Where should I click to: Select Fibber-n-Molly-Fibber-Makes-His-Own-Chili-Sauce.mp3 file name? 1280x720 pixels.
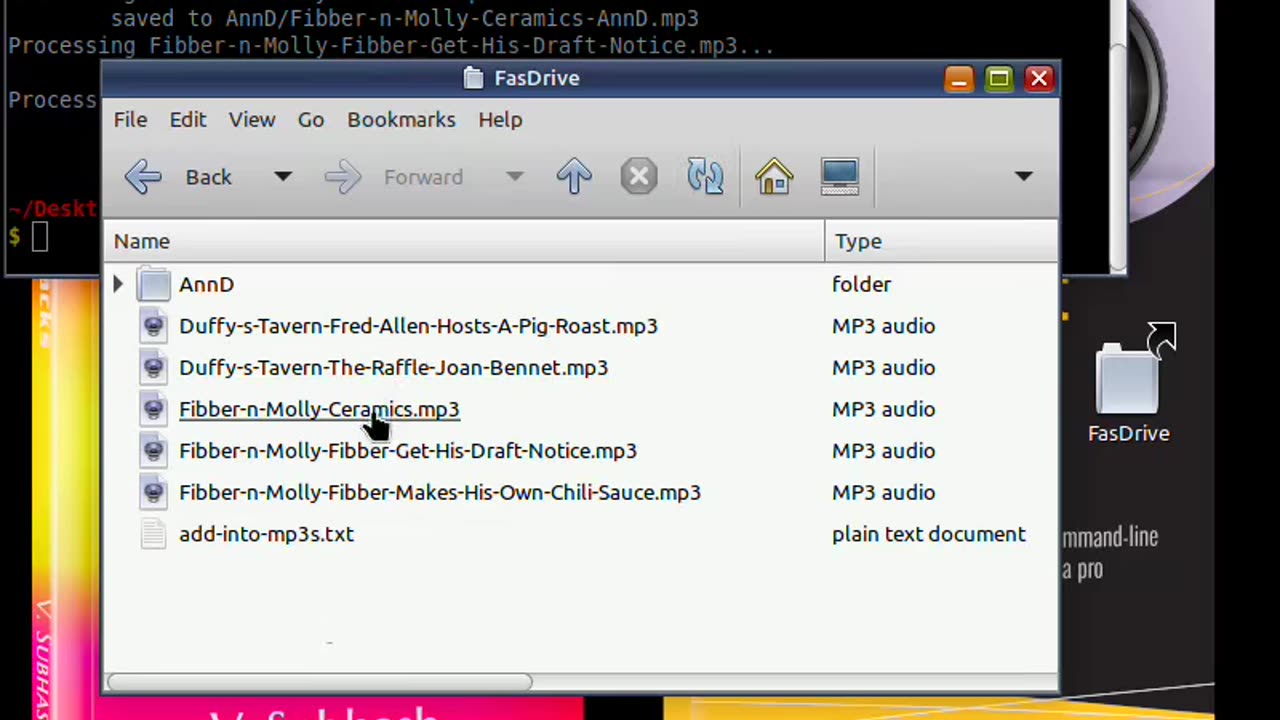(x=440, y=493)
